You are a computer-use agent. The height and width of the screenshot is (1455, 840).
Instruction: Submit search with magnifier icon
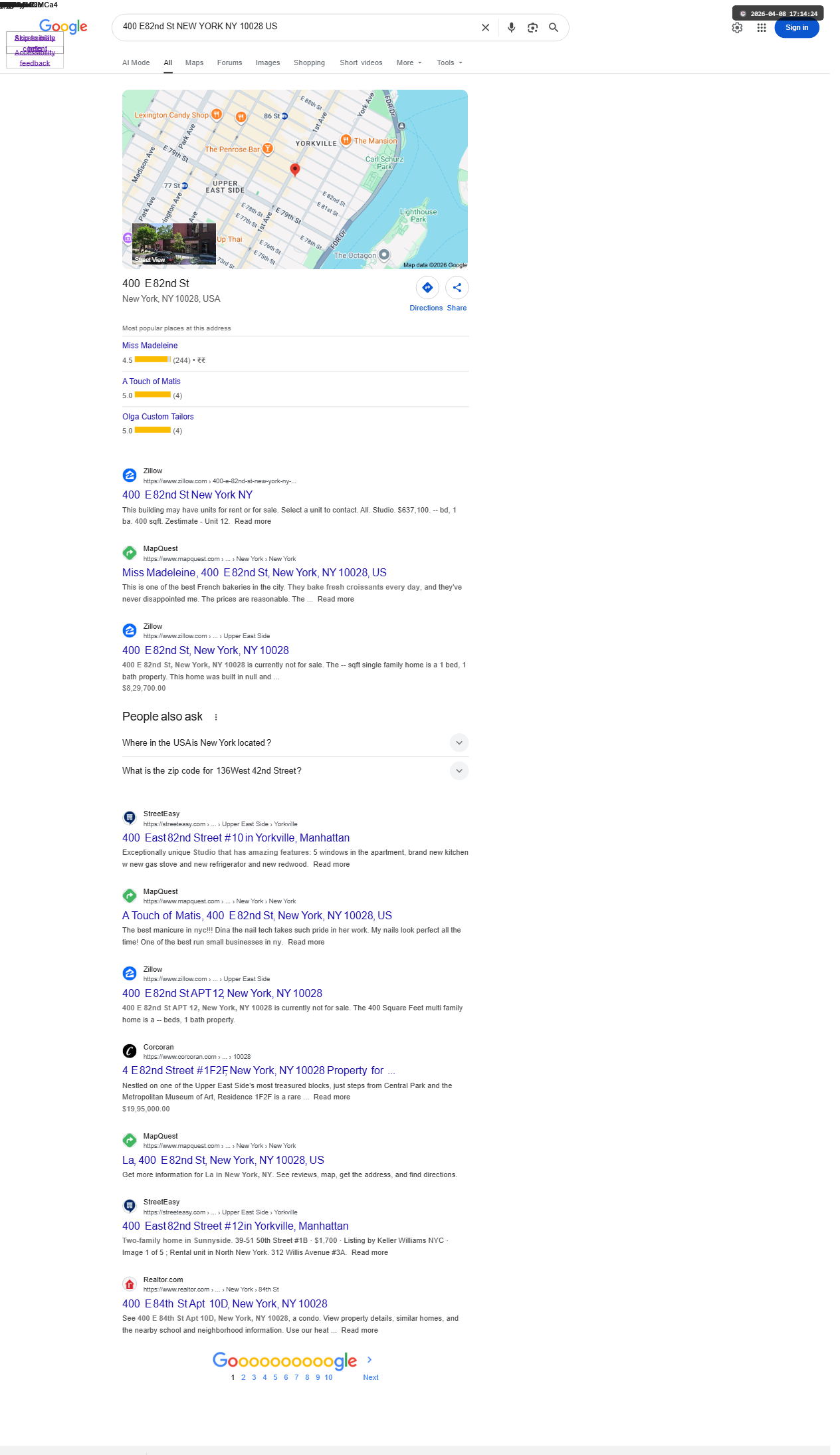553,28
